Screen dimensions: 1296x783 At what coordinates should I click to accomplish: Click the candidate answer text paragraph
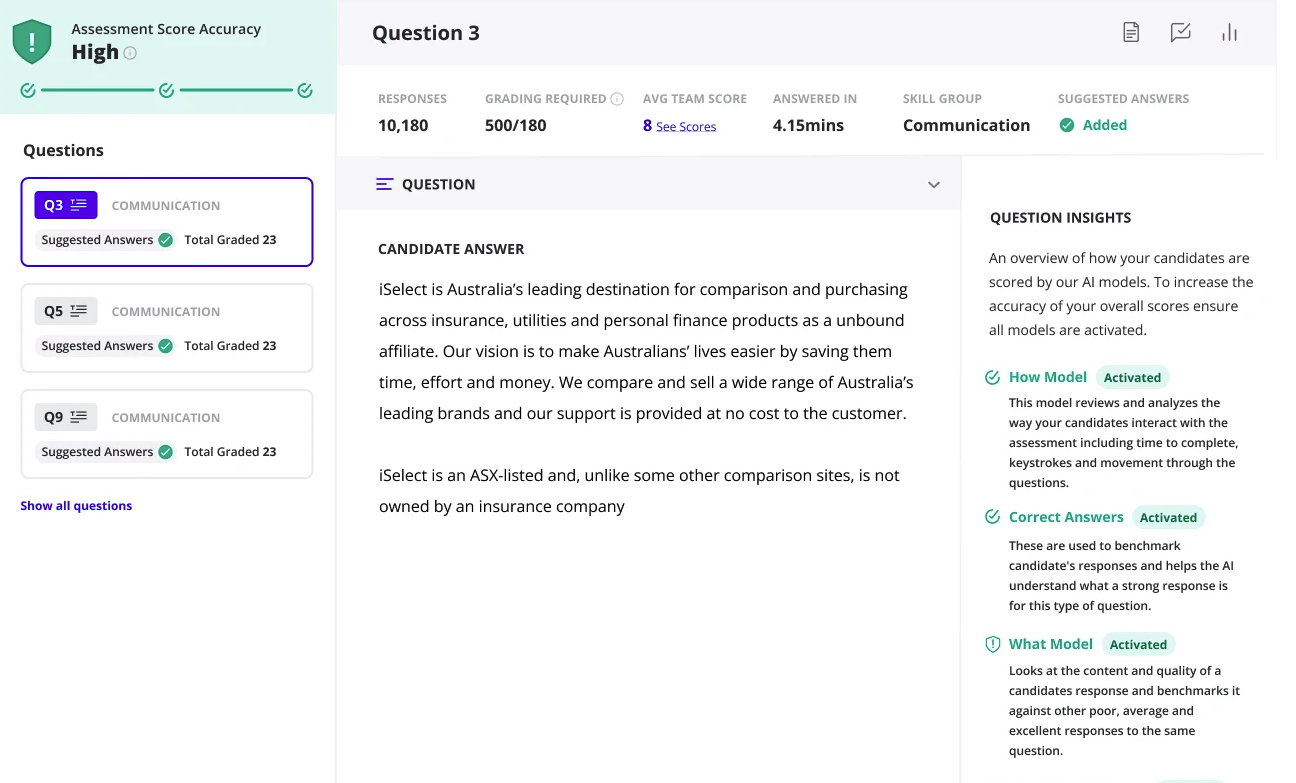645,352
